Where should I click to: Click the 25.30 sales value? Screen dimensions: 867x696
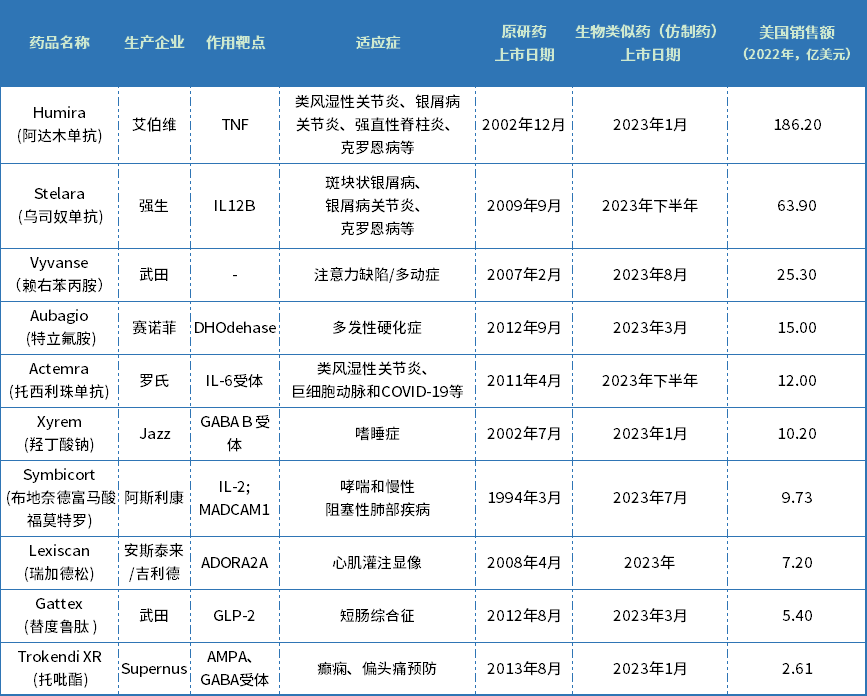797,274
